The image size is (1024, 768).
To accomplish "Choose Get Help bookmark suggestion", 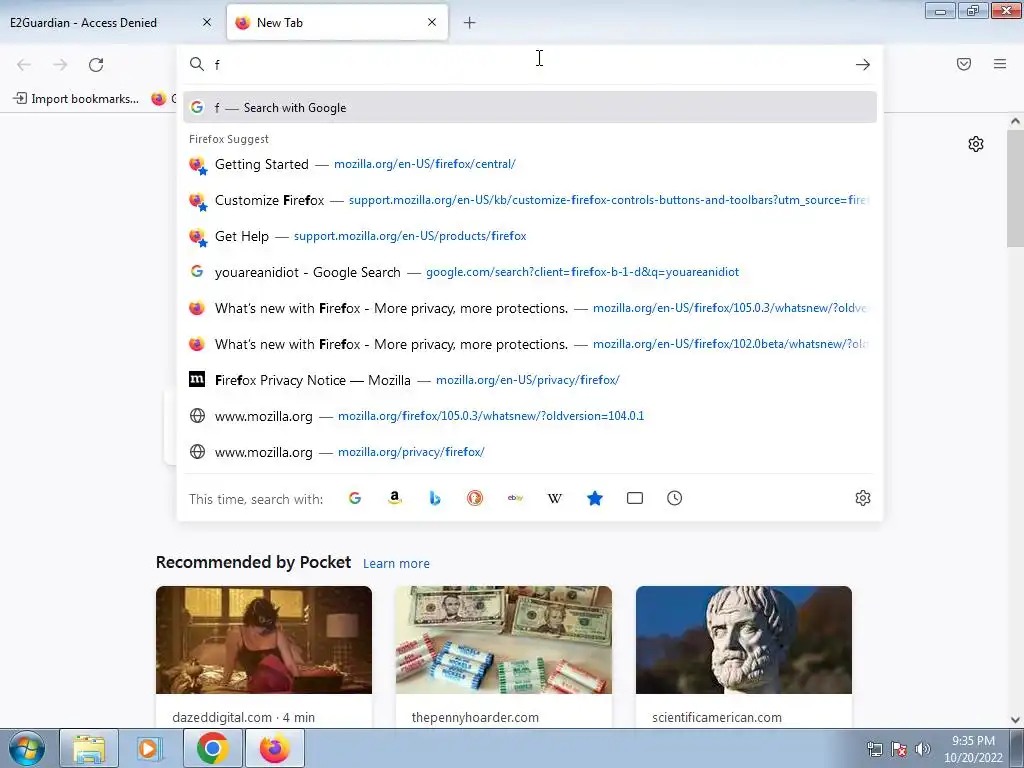I will (x=530, y=236).
